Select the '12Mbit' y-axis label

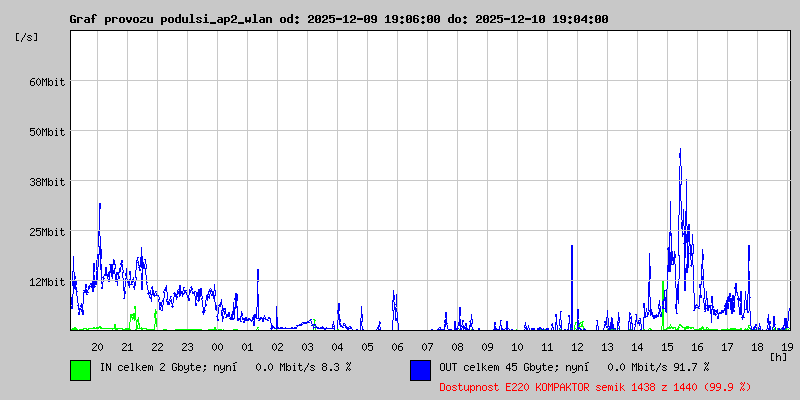click(47, 282)
